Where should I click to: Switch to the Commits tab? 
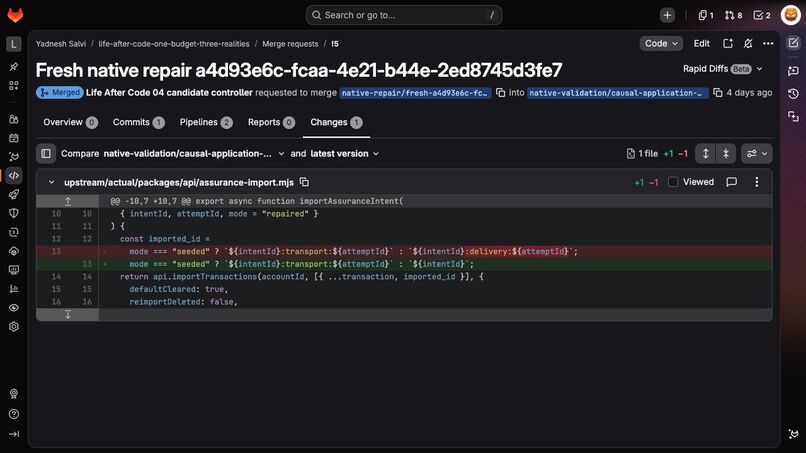138,122
